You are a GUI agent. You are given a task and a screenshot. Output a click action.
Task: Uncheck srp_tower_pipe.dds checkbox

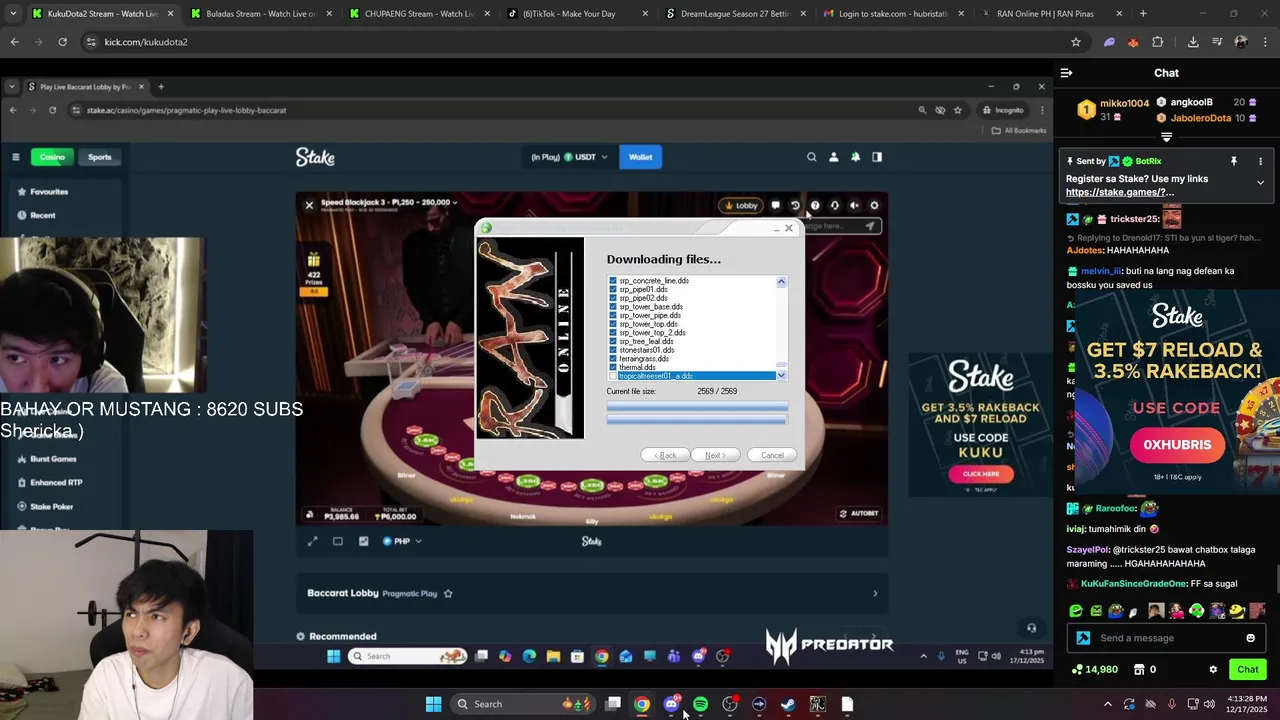tap(613, 316)
